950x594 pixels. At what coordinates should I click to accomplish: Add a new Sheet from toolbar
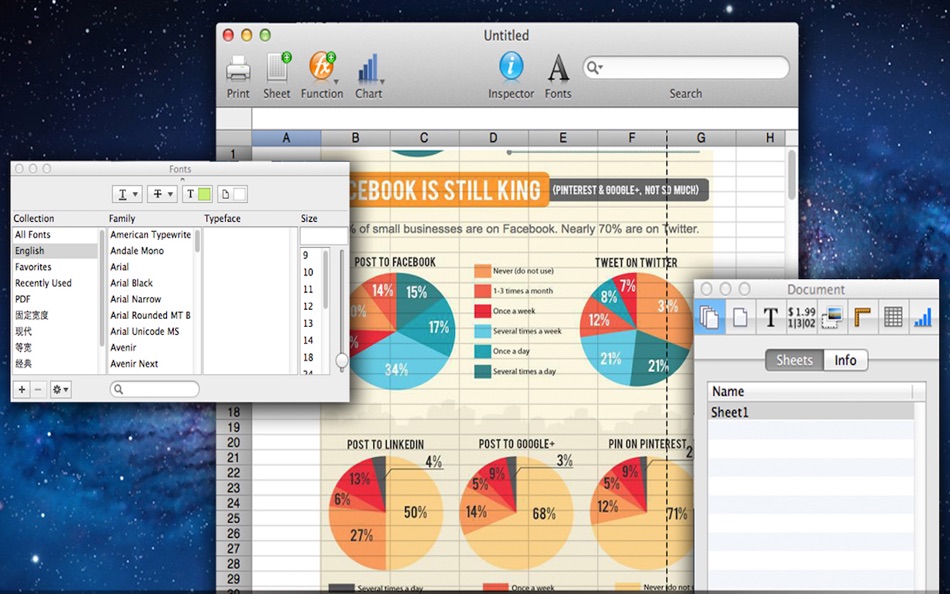[x=277, y=67]
